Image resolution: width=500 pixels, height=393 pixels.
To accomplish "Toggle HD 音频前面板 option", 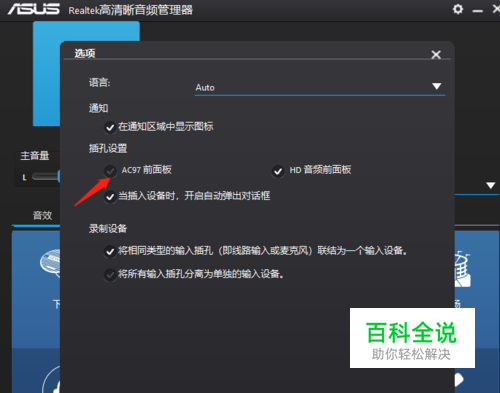I will pos(278,171).
